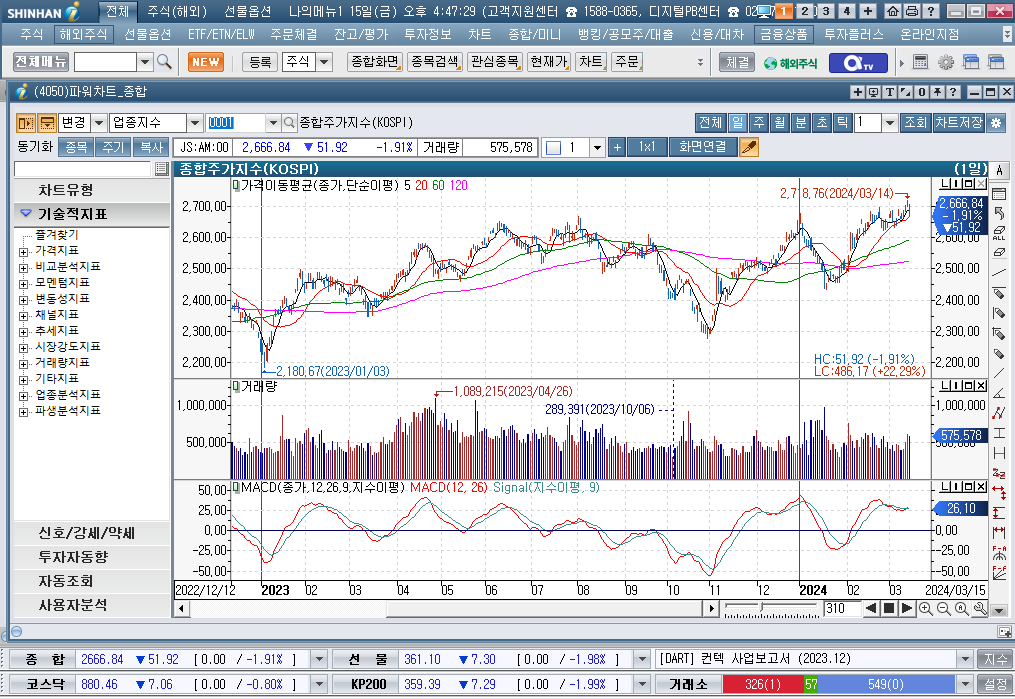Click the list icon beside indicator search box
Image resolution: width=1015 pixels, height=699 pixels.
162,170
